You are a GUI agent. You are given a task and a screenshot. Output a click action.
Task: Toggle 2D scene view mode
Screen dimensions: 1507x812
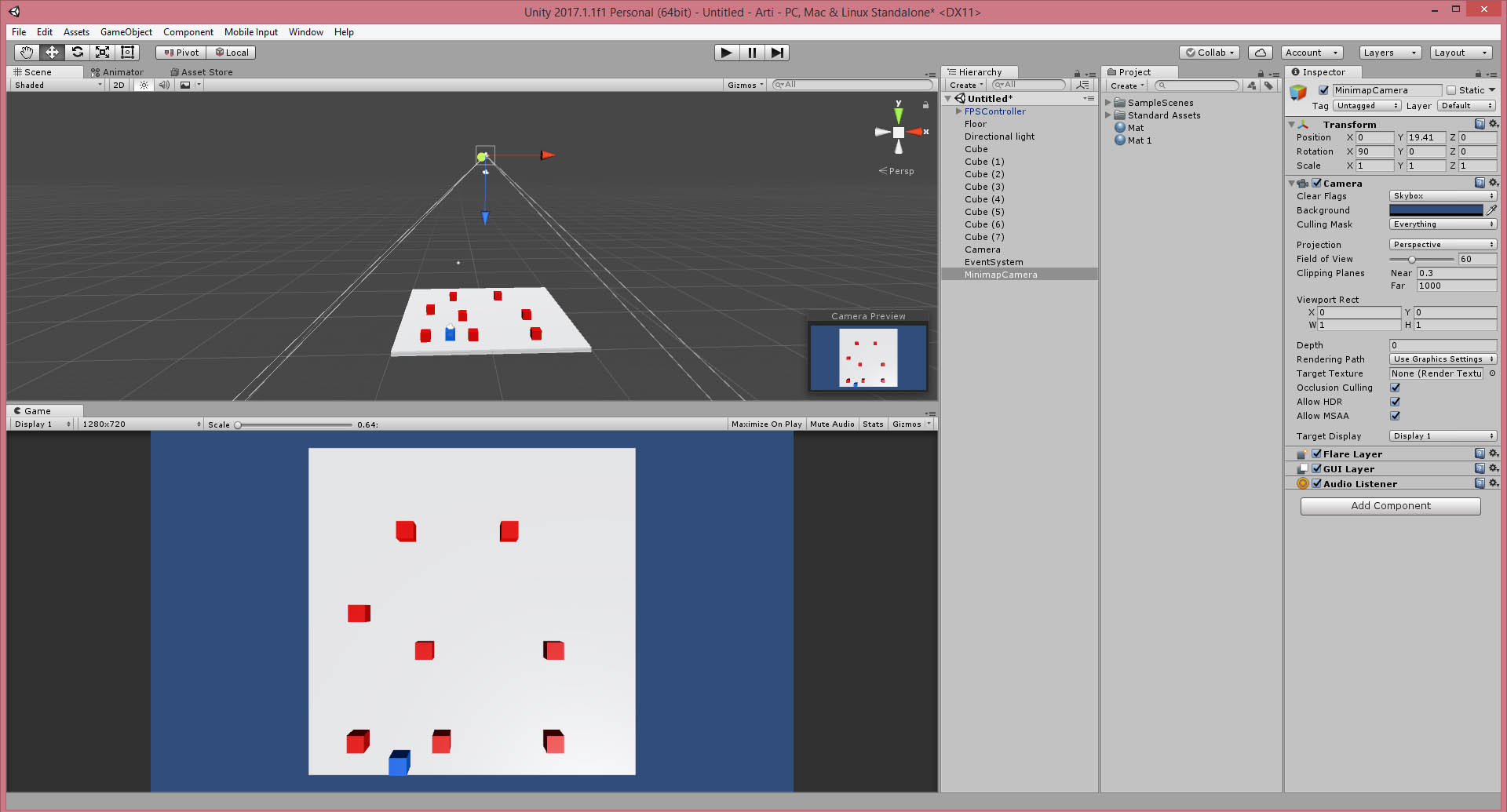point(119,85)
